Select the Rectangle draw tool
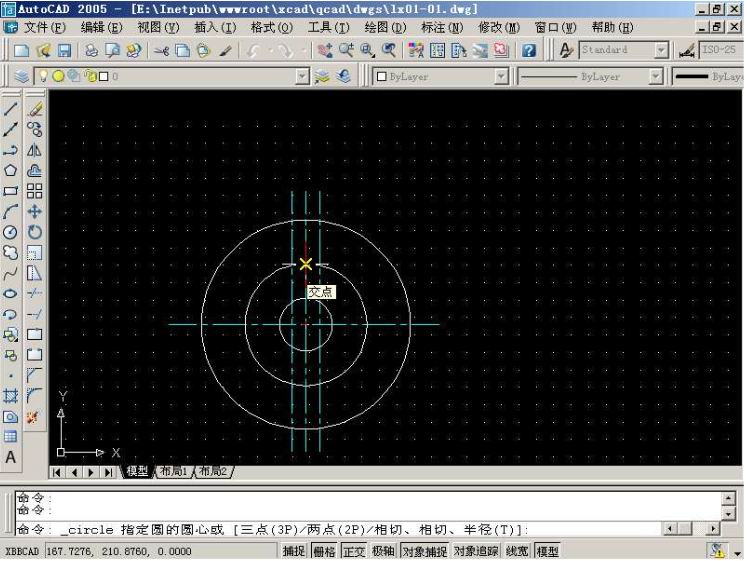 pos(10,191)
